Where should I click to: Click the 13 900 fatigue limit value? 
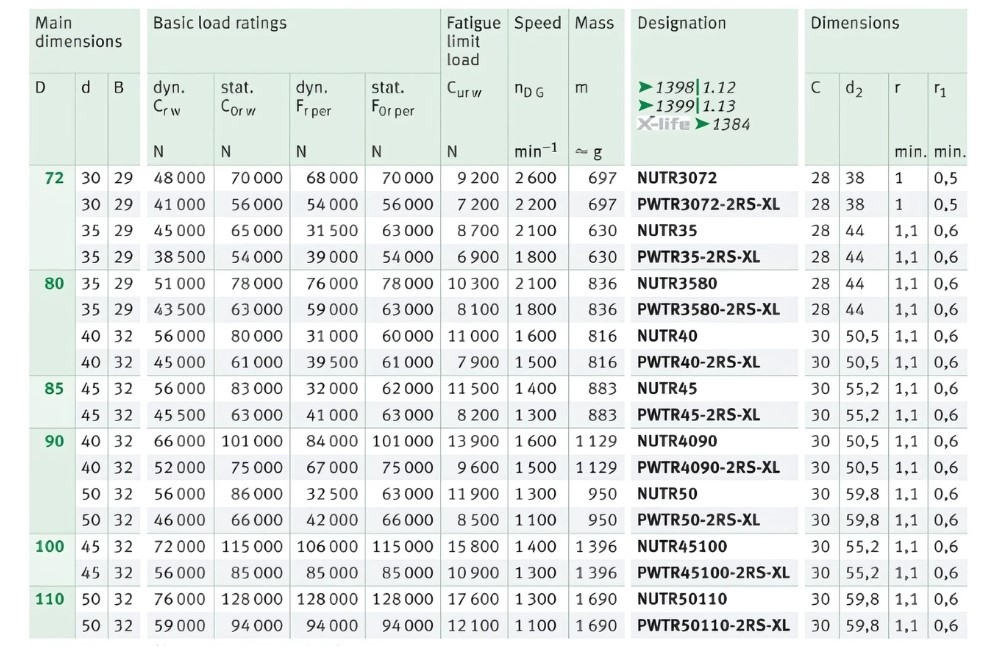[x=473, y=442]
